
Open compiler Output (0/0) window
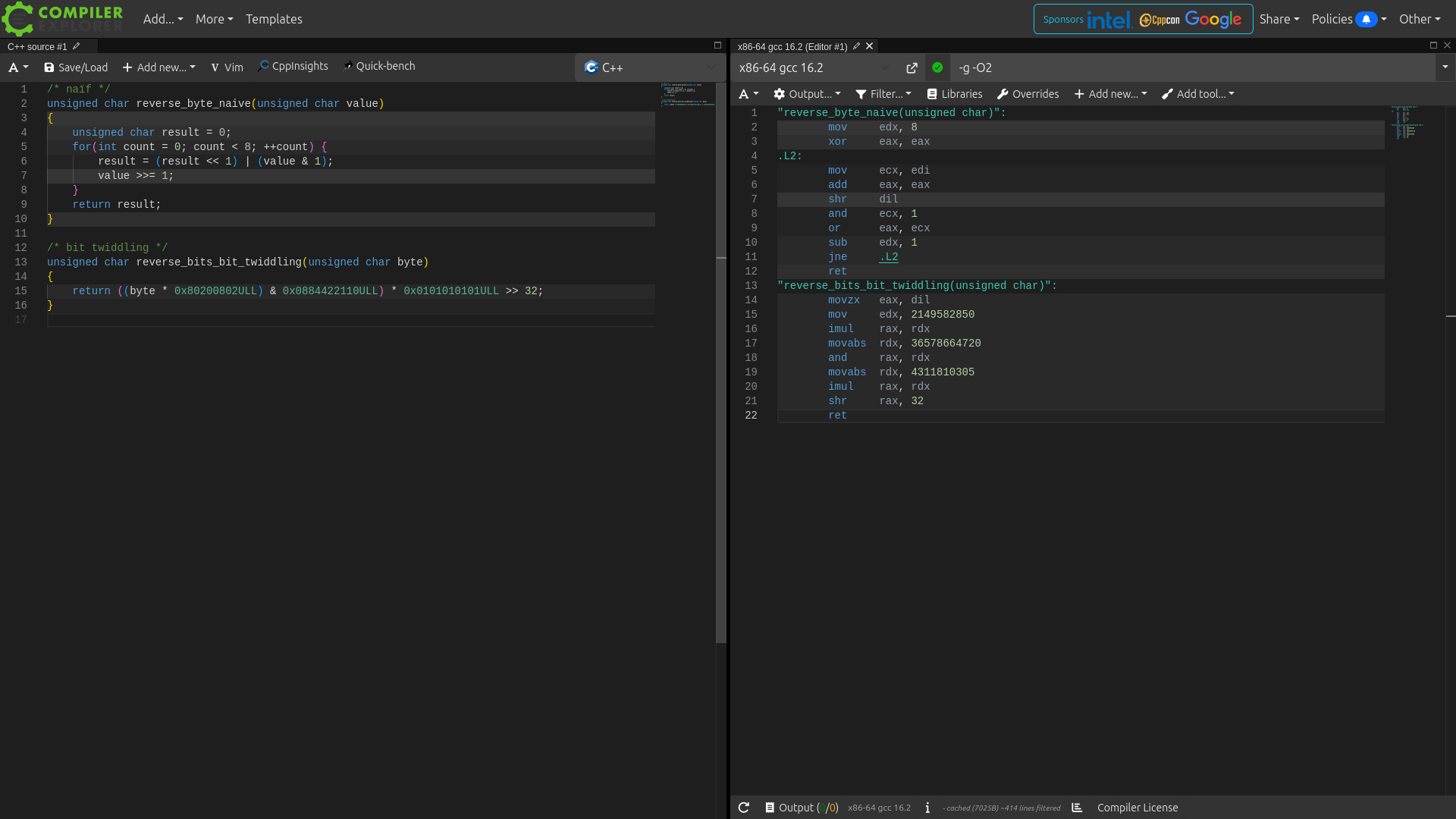802,808
